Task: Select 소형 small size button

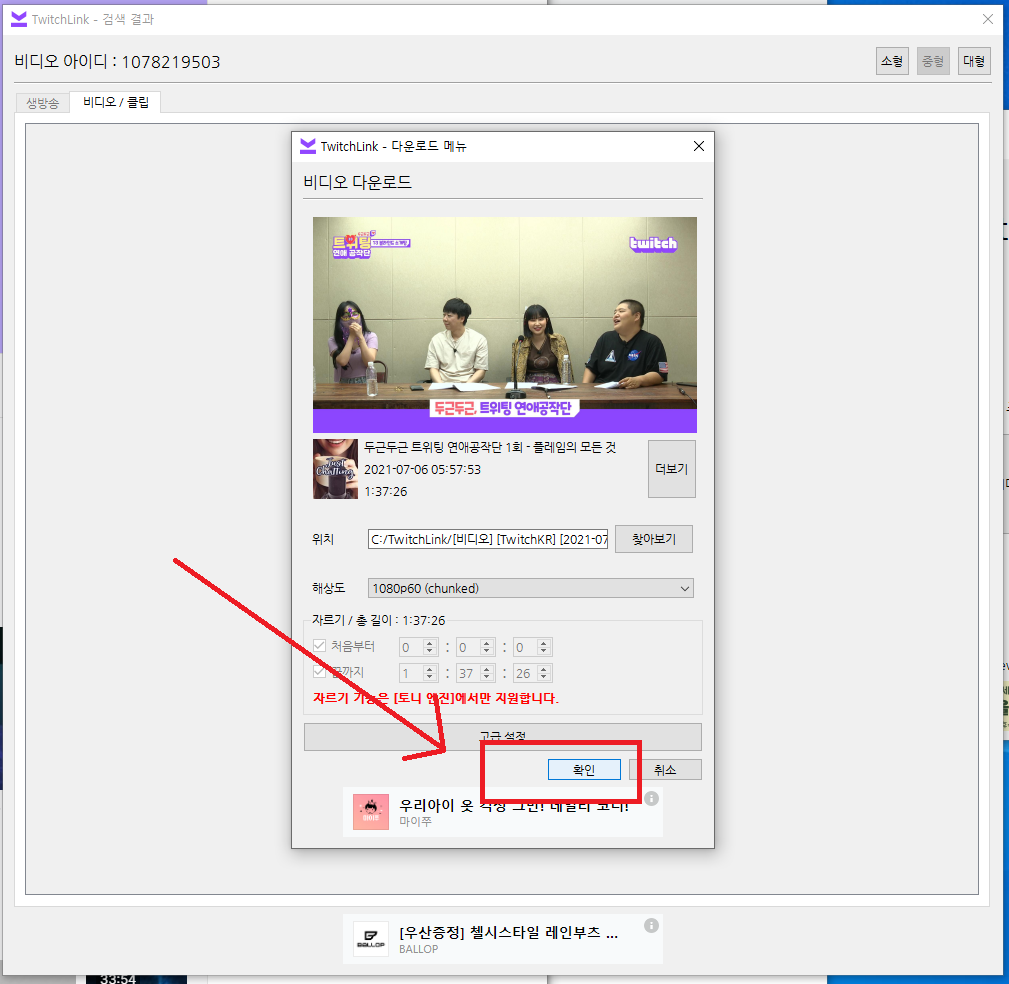Action: click(x=892, y=61)
